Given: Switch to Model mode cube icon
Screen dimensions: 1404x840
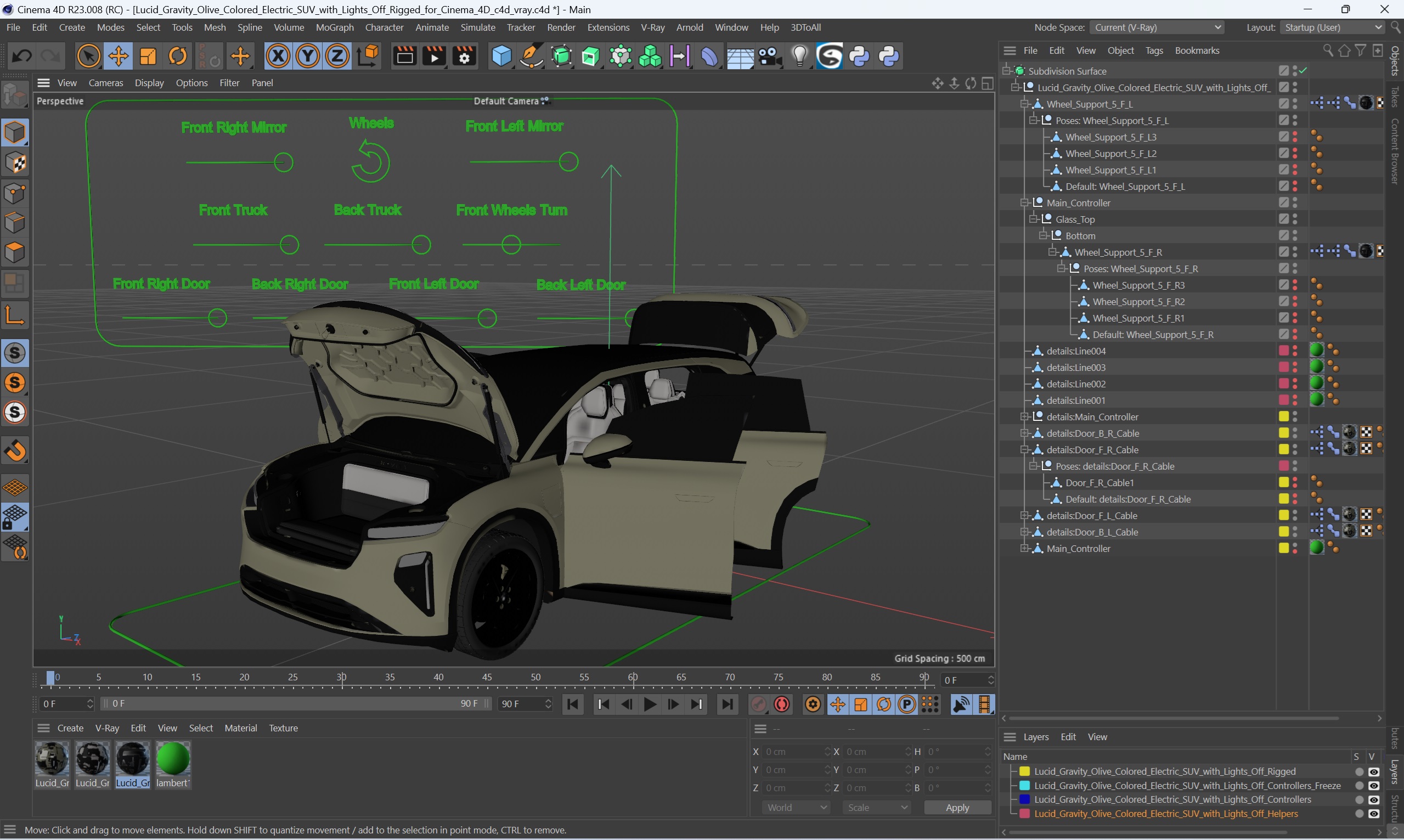Looking at the screenshot, I should pos(15,132).
